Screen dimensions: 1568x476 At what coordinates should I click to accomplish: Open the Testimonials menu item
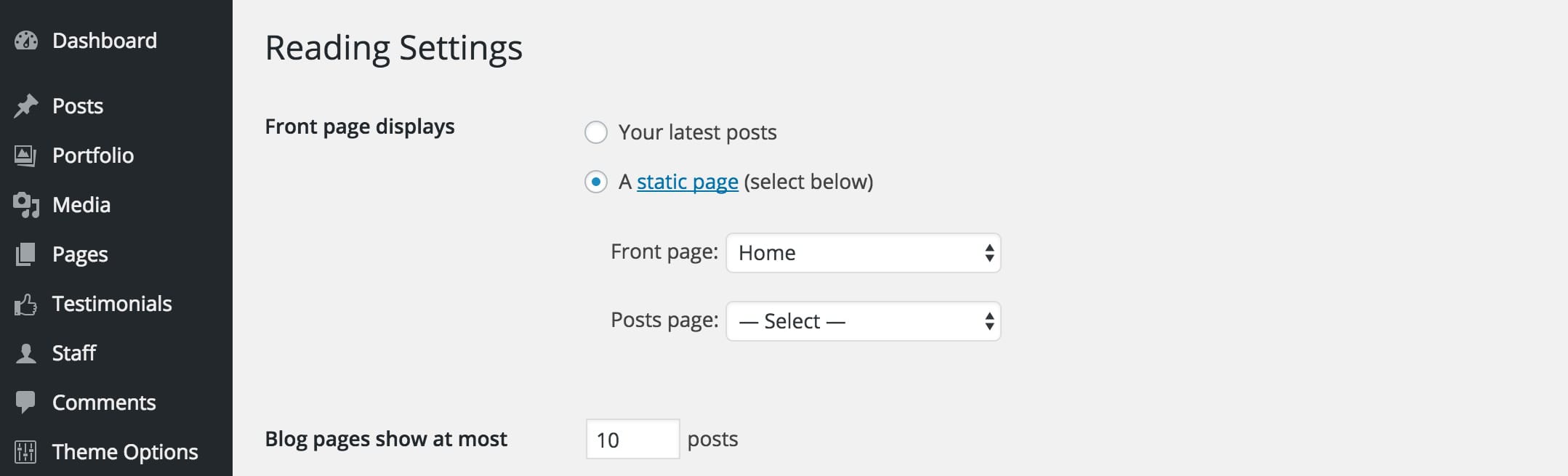[x=112, y=304]
